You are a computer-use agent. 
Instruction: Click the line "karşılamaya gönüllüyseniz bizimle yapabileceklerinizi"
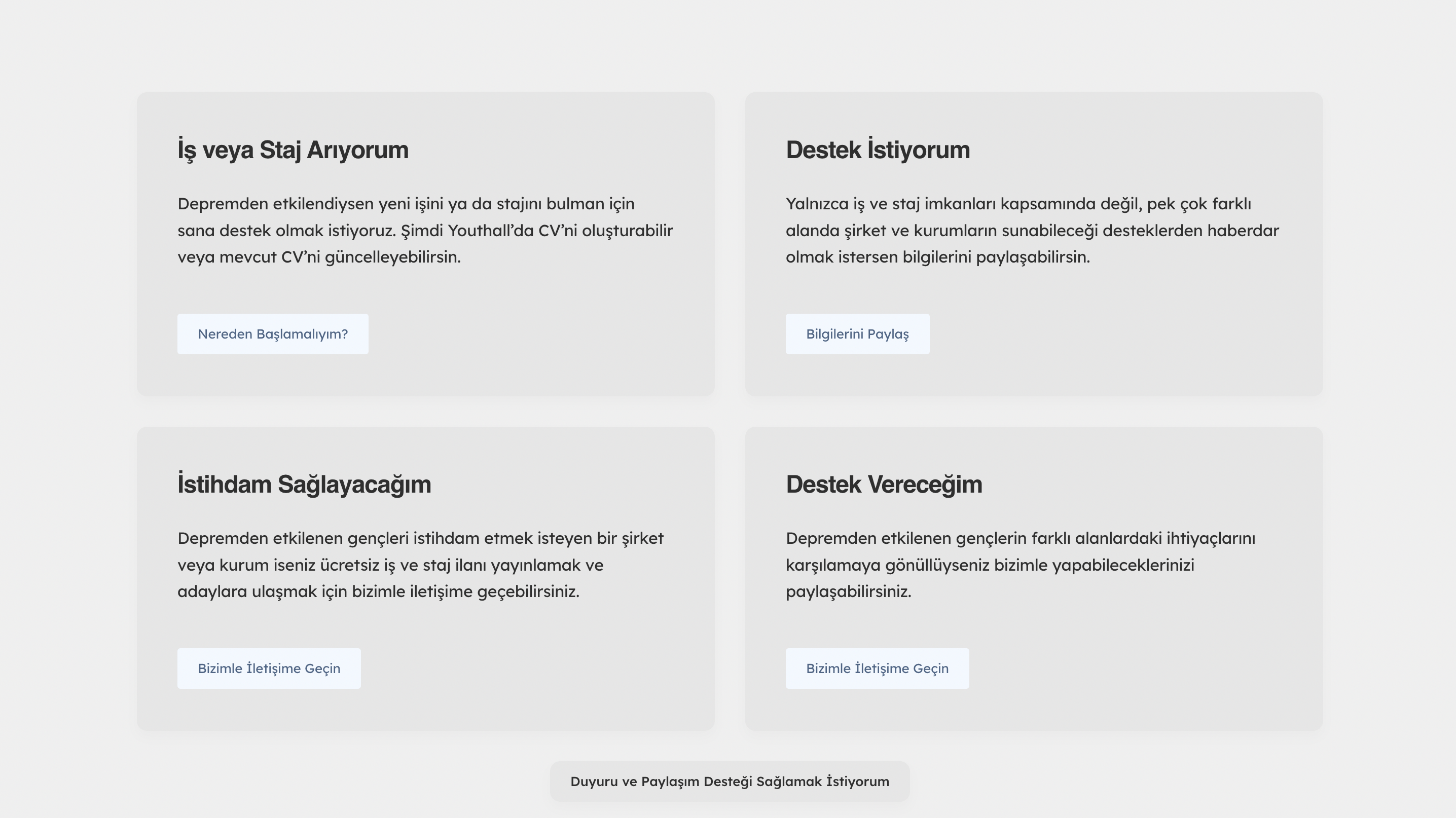coord(990,565)
